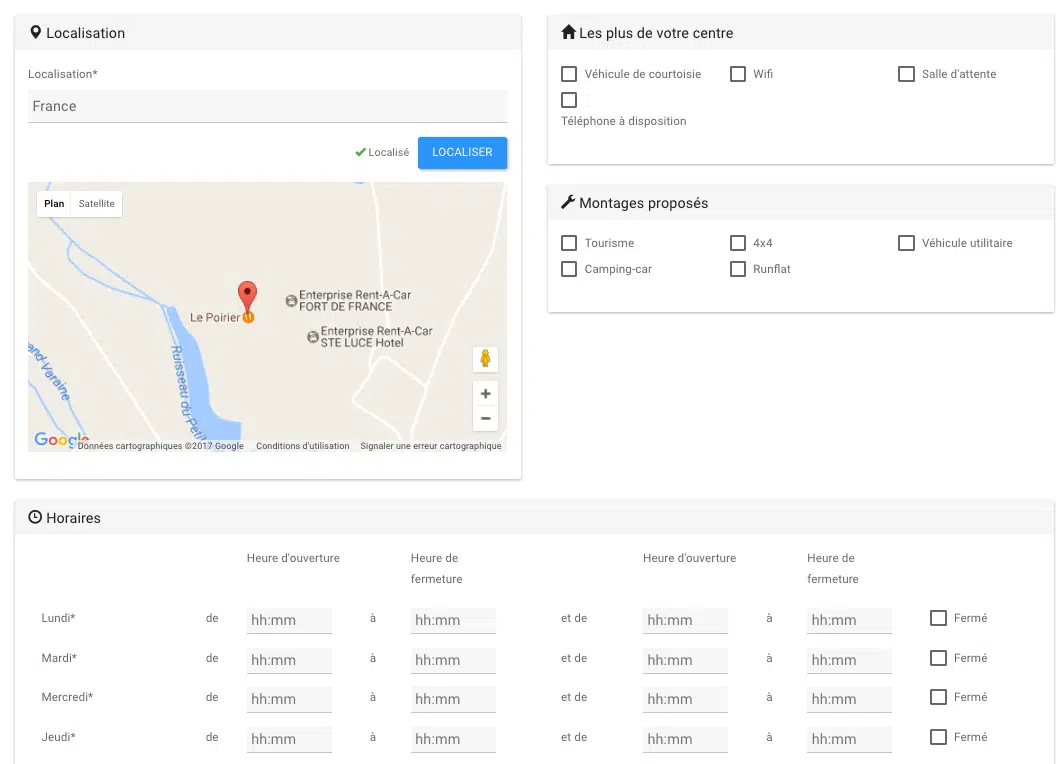Viewport: 1064px width, 764px height.
Task: Click the Le Poirier restaurant map icon
Action: tap(248, 318)
